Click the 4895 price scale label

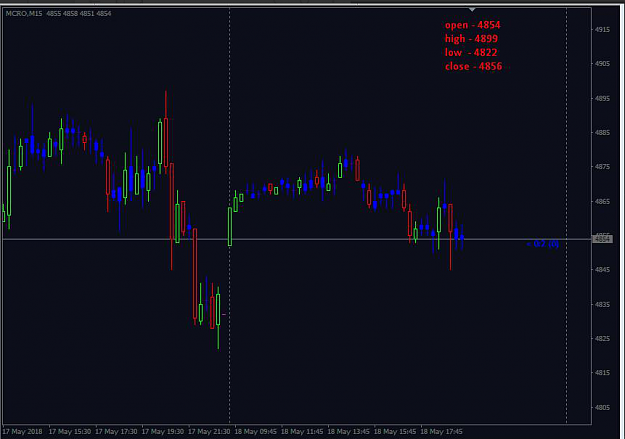tap(602, 98)
